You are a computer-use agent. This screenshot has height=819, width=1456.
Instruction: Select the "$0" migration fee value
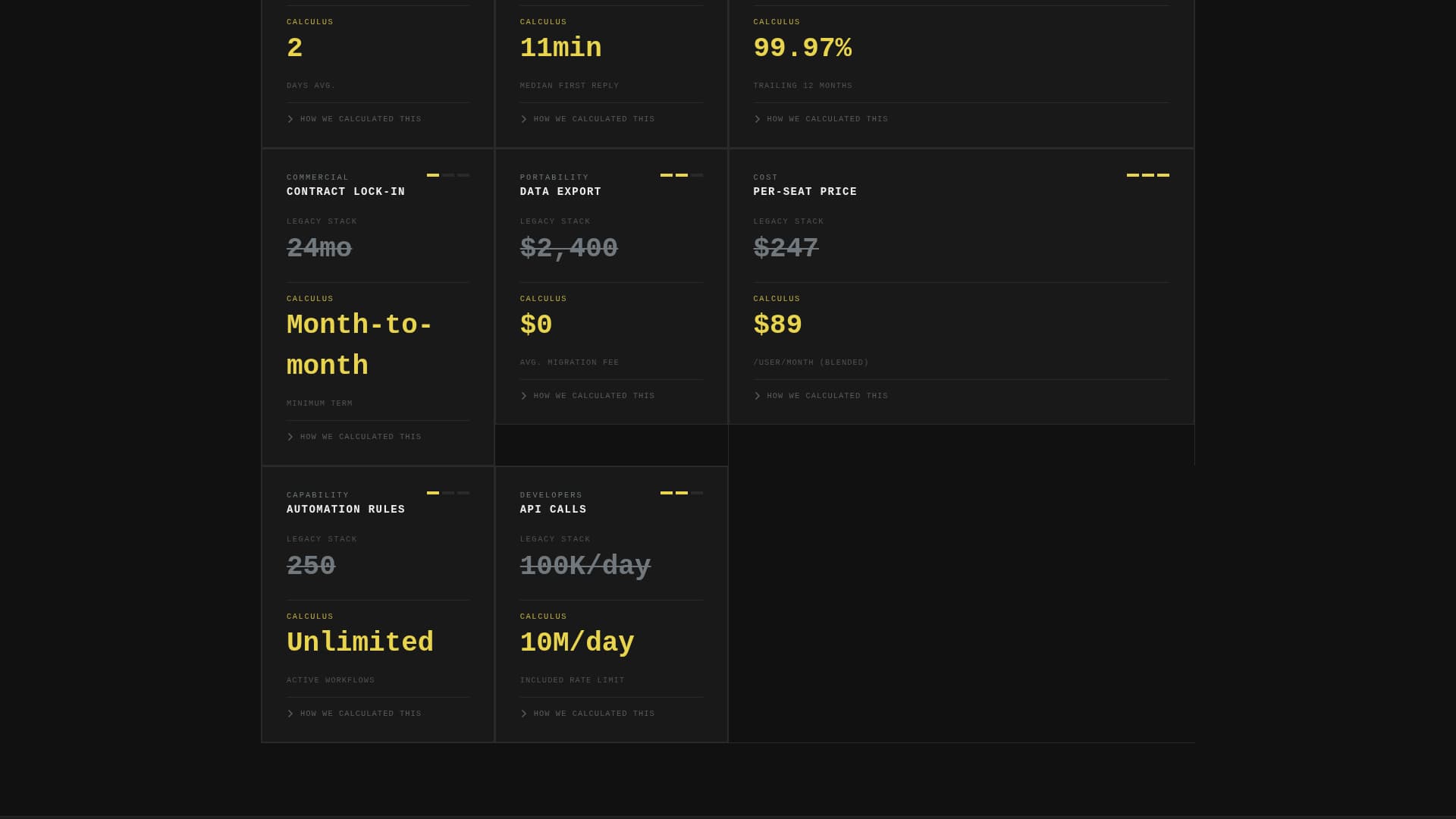pos(536,325)
